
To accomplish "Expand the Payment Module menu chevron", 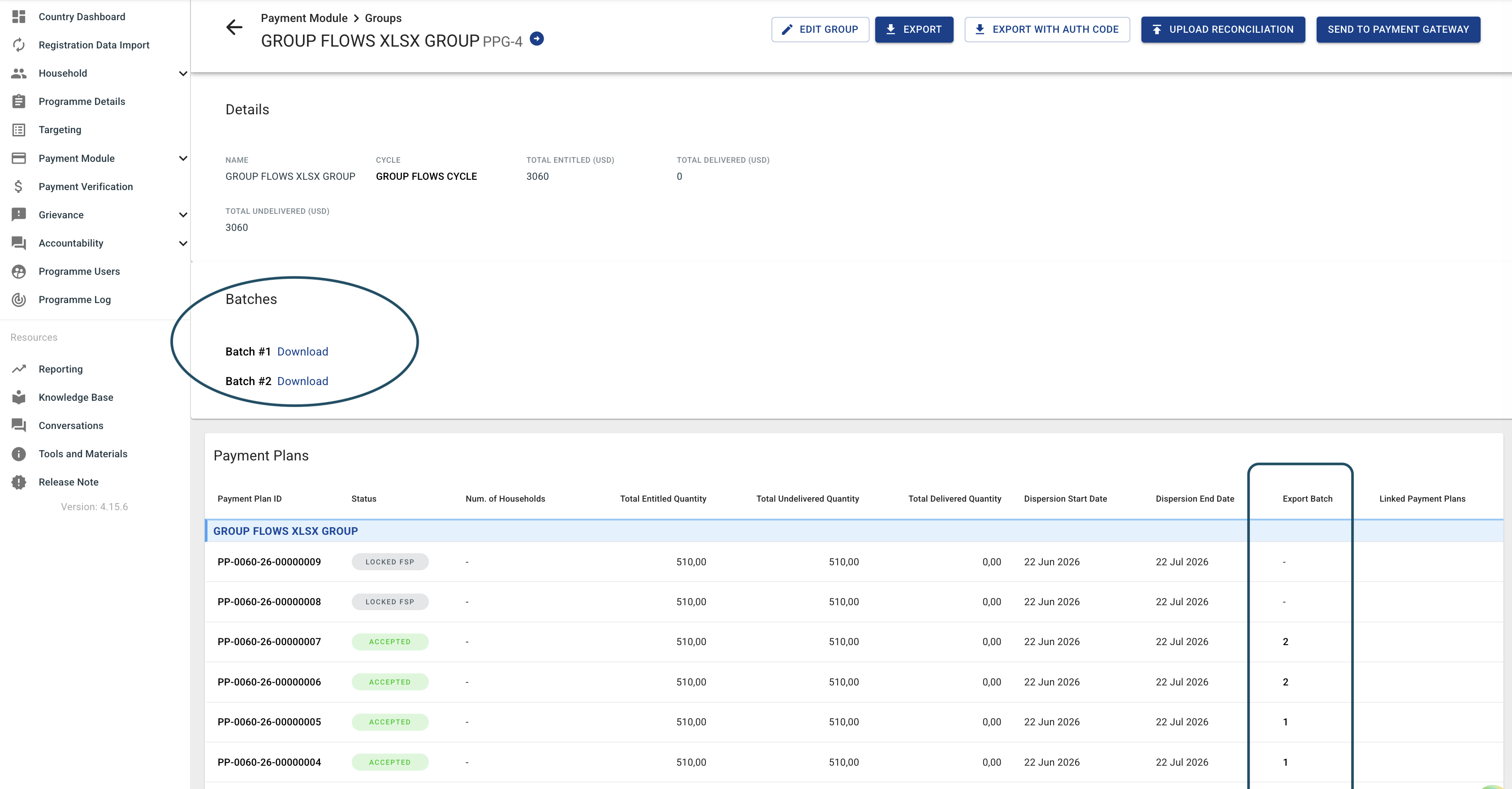I will pos(182,158).
